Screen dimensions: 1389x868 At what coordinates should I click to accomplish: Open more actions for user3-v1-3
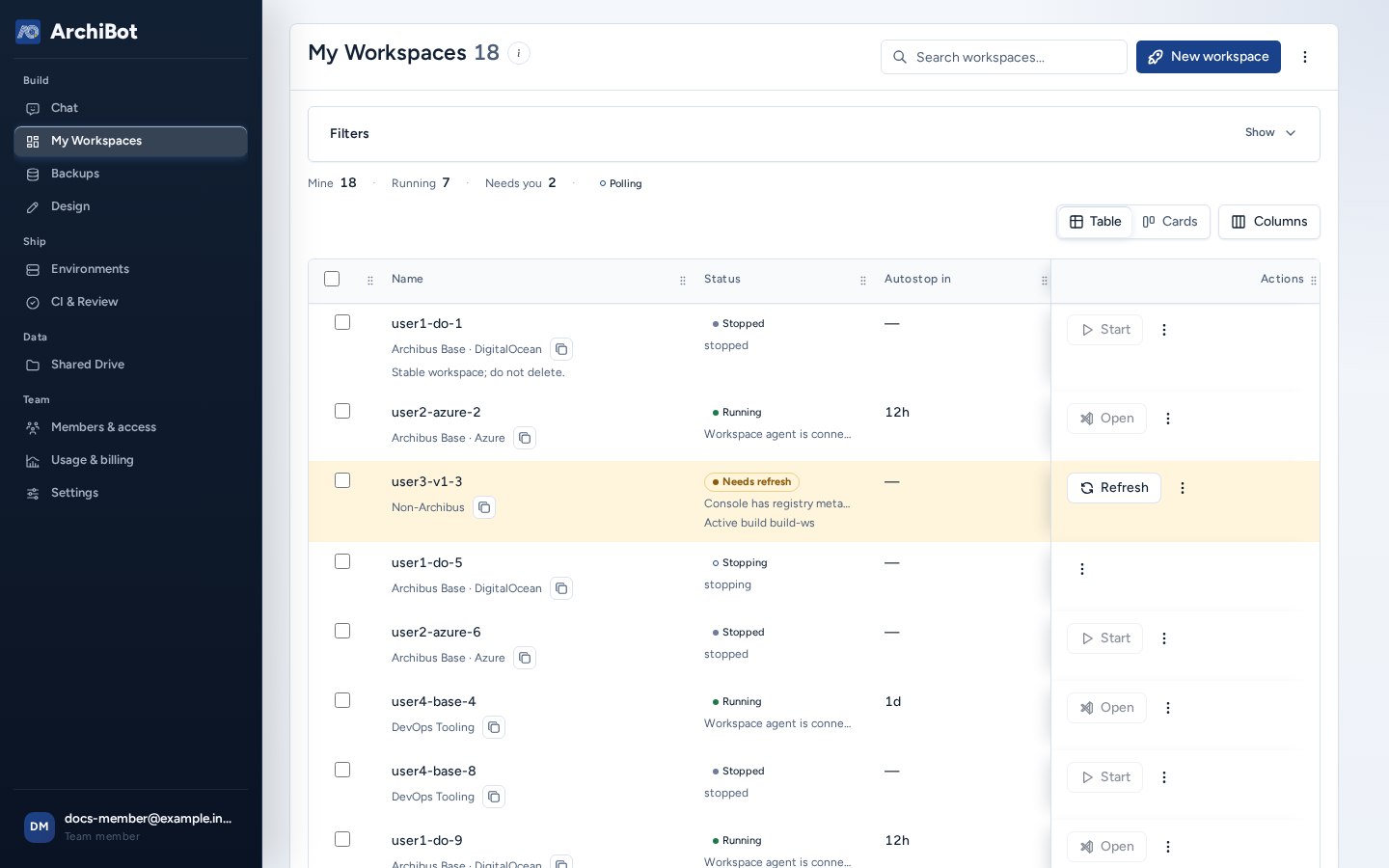coord(1183,488)
